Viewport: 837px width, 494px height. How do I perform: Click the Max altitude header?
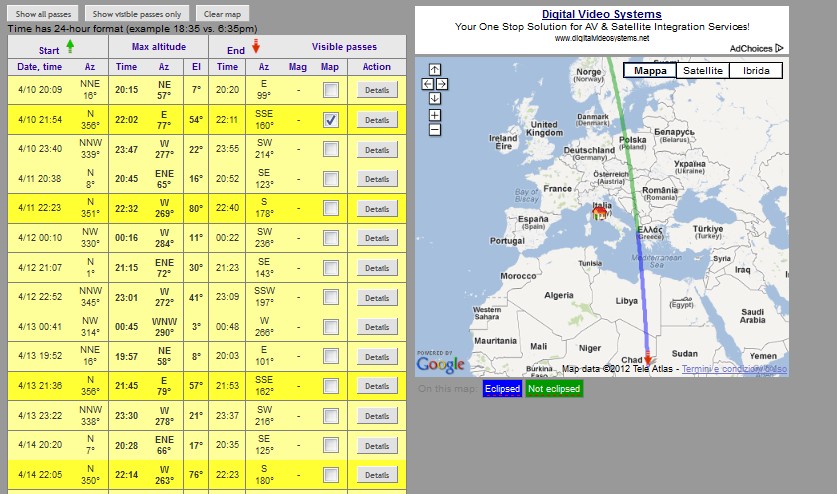[159, 46]
